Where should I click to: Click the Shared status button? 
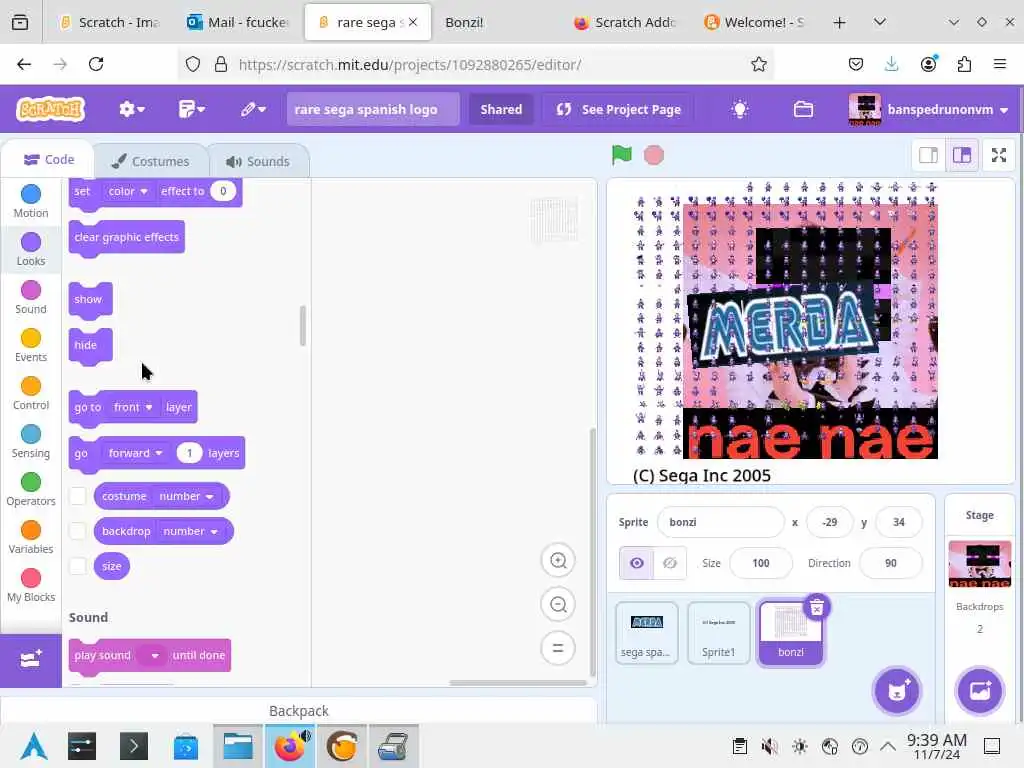point(501,109)
